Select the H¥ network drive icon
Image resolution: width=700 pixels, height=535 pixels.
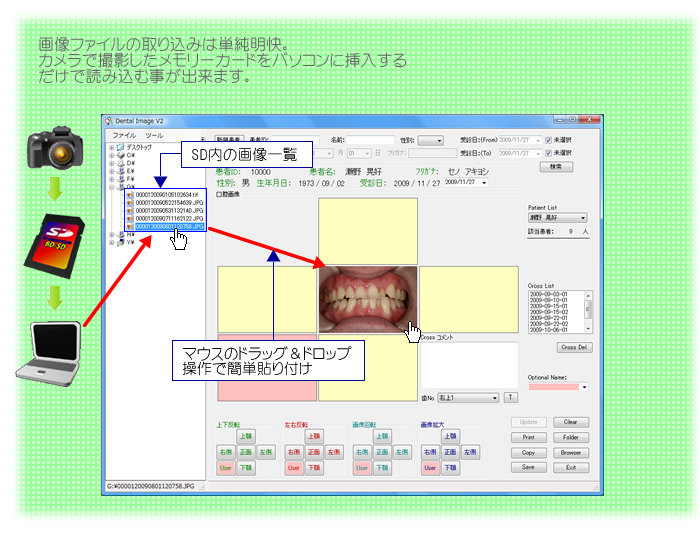click(x=120, y=234)
